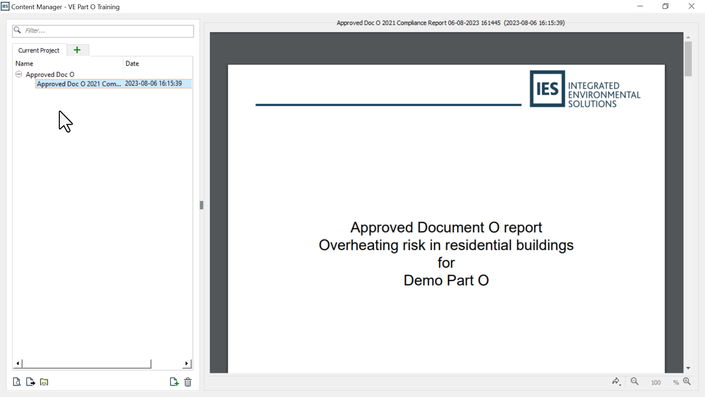
Task: Click the right arrow of the horizontal scrollbar
Action: pyautogui.click(x=187, y=363)
